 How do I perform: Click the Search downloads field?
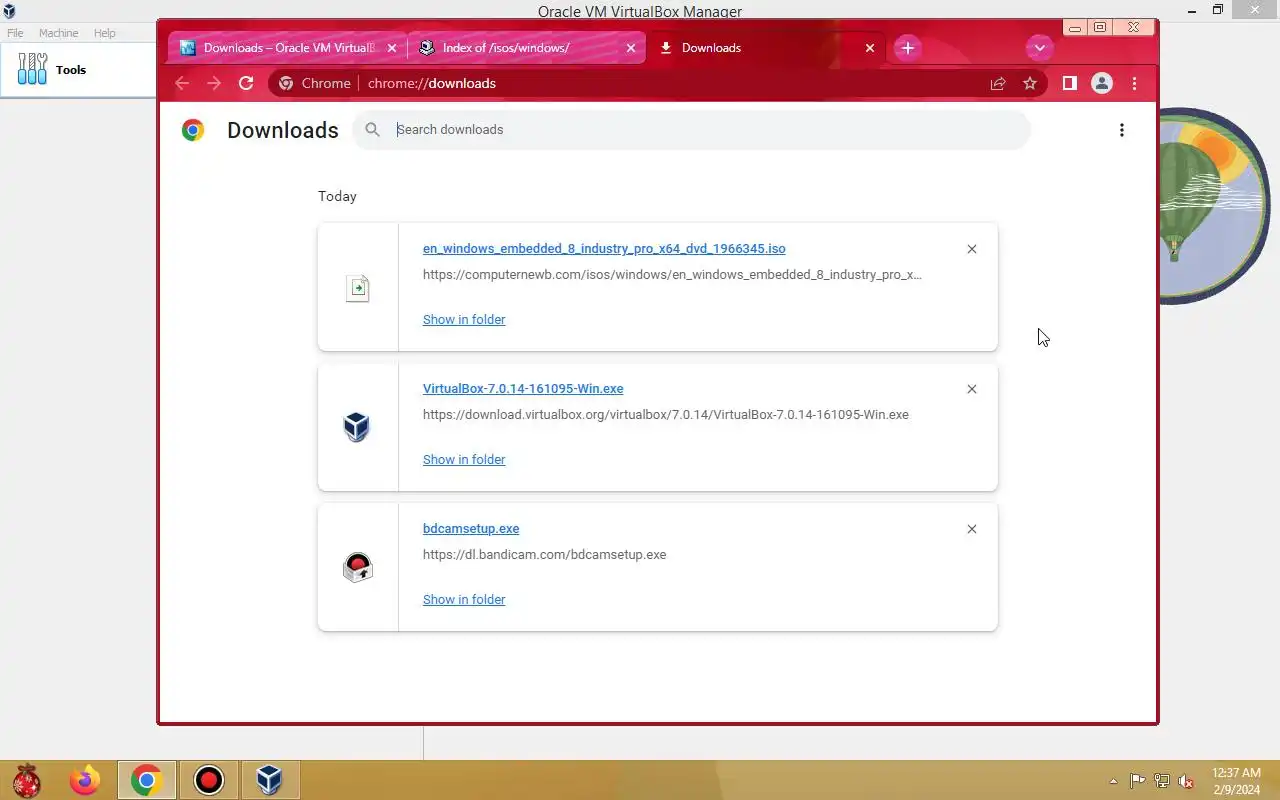(692, 130)
